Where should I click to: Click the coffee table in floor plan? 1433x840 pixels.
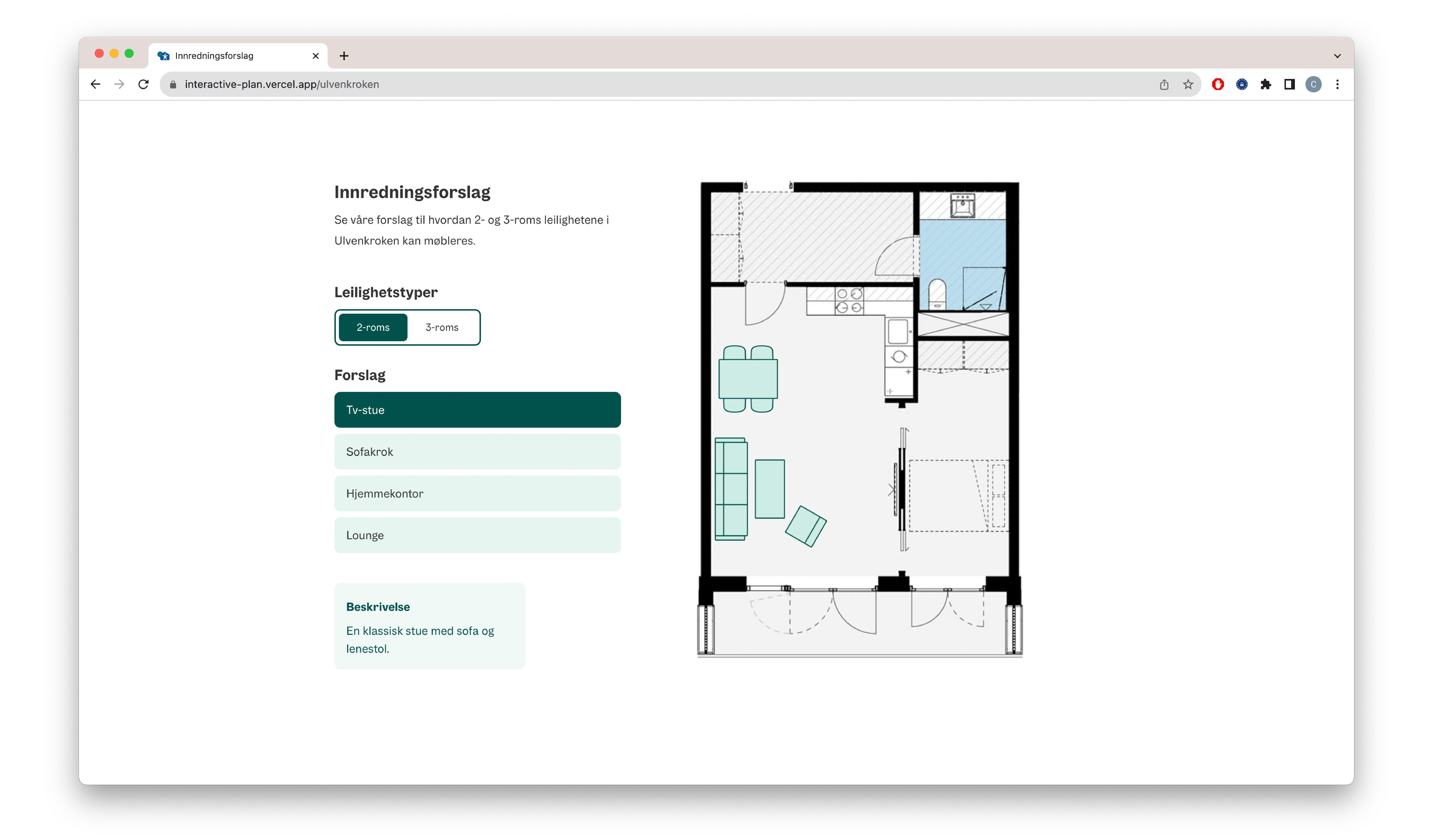coord(770,489)
